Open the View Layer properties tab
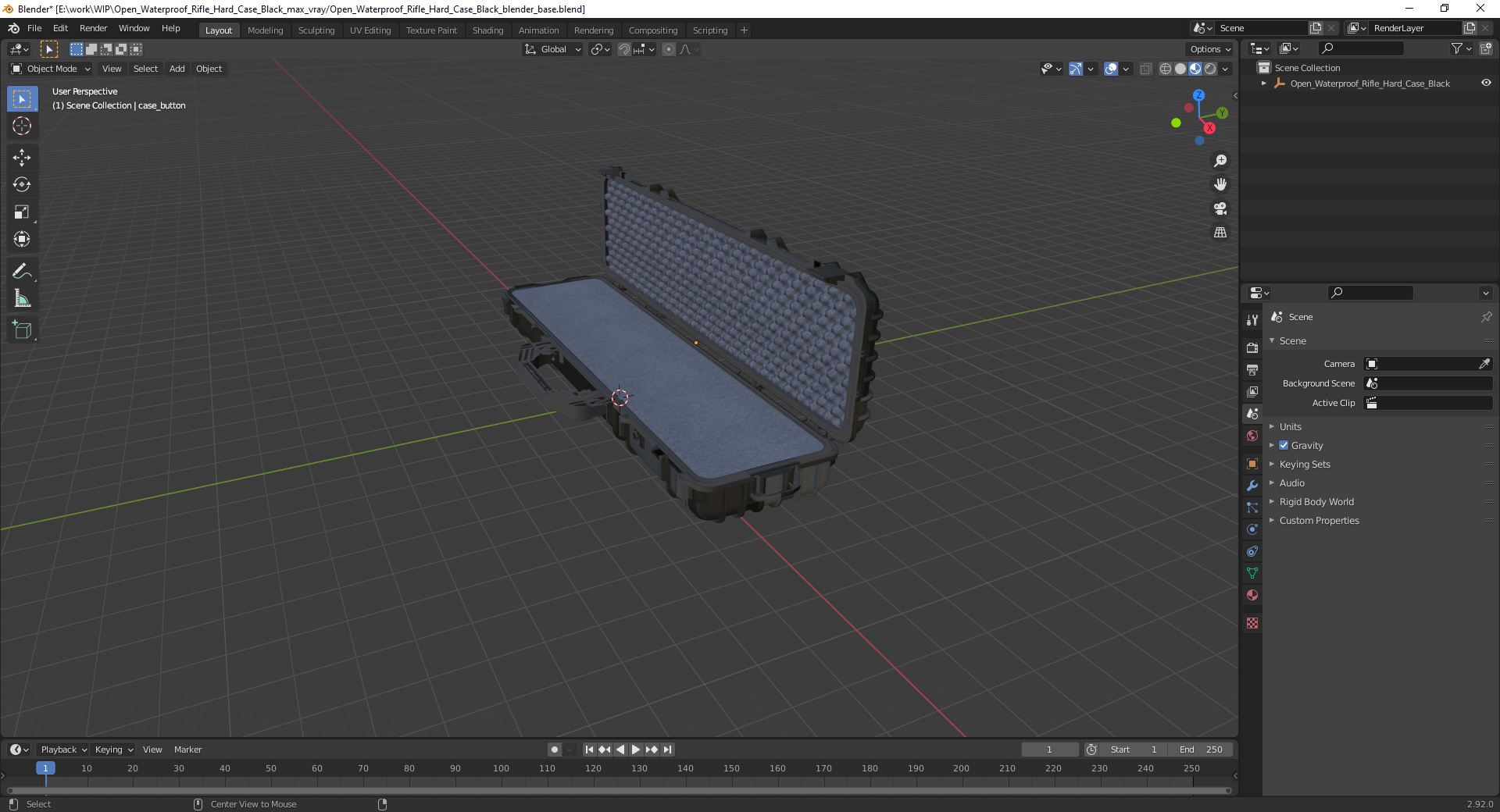The width and height of the screenshot is (1500, 812). click(x=1252, y=392)
